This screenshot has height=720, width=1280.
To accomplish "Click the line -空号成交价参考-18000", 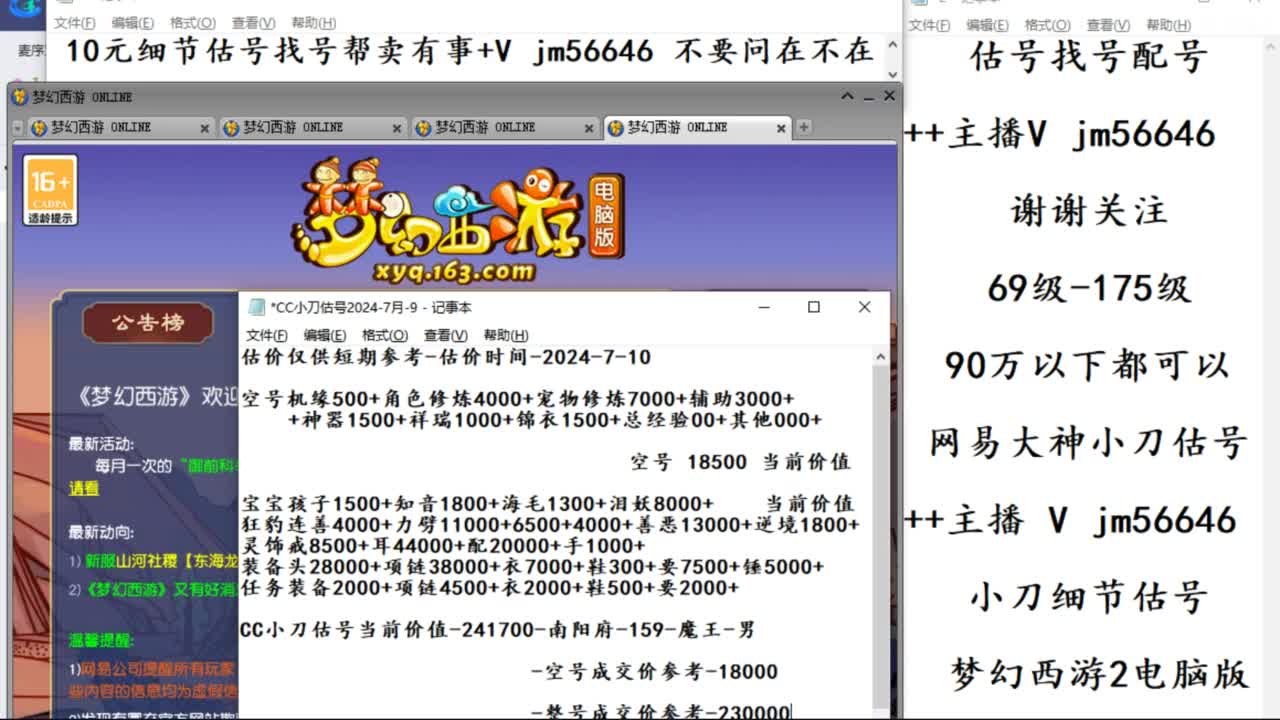I will [x=654, y=672].
